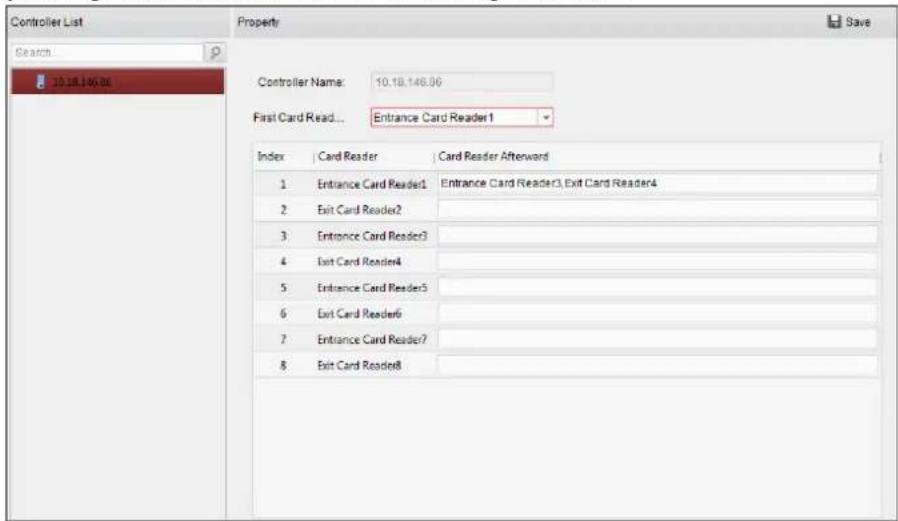Click the Card Reader column header
898x521 pixels.
pos(348,156)
